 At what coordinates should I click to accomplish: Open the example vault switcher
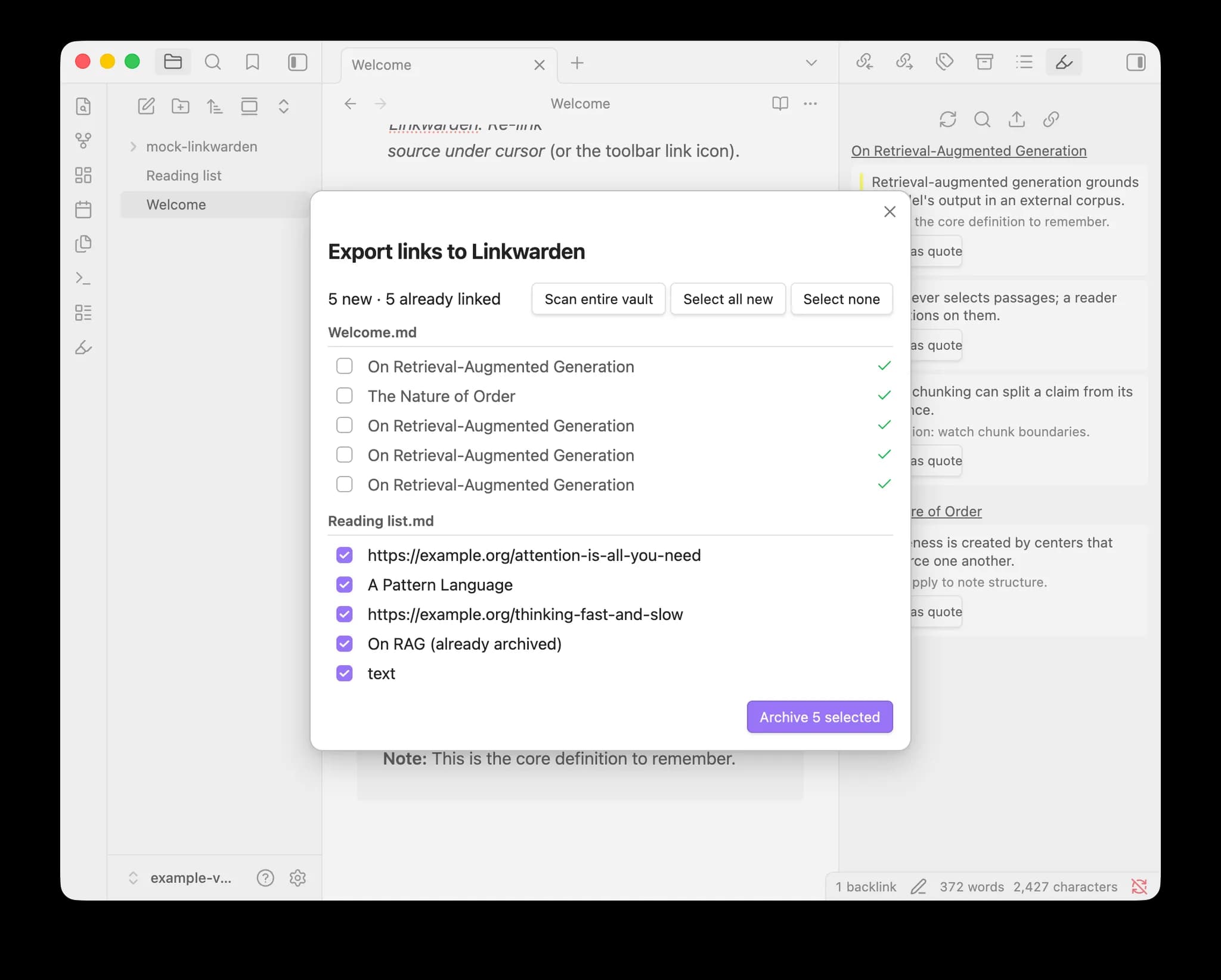(x=180, y=877)
